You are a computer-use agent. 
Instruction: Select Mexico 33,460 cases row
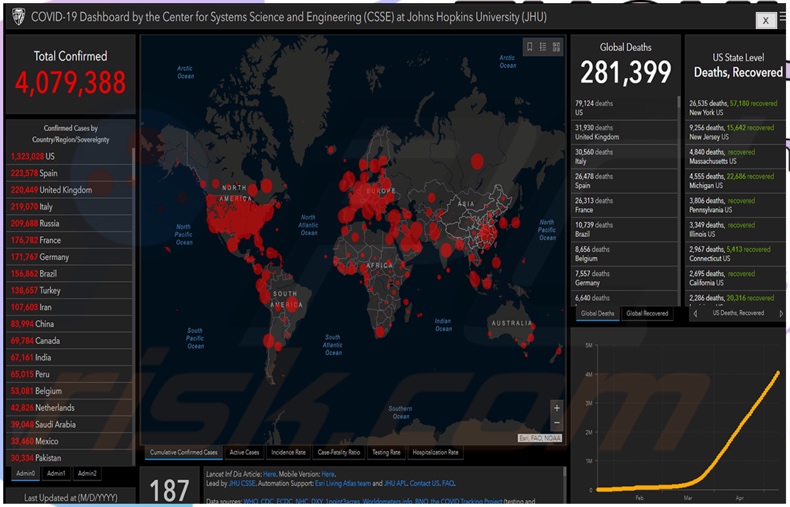tap(70, 441)
